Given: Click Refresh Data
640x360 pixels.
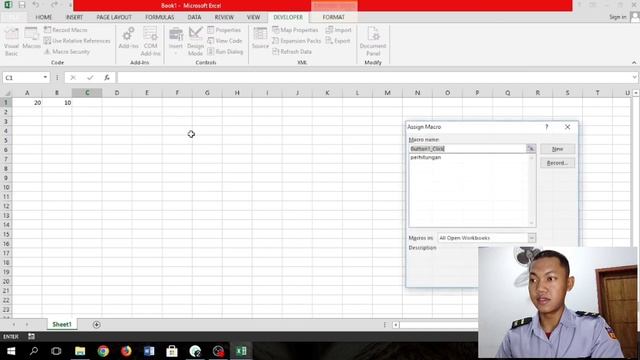Looking at the screenshot, I should tap(292, 51).
